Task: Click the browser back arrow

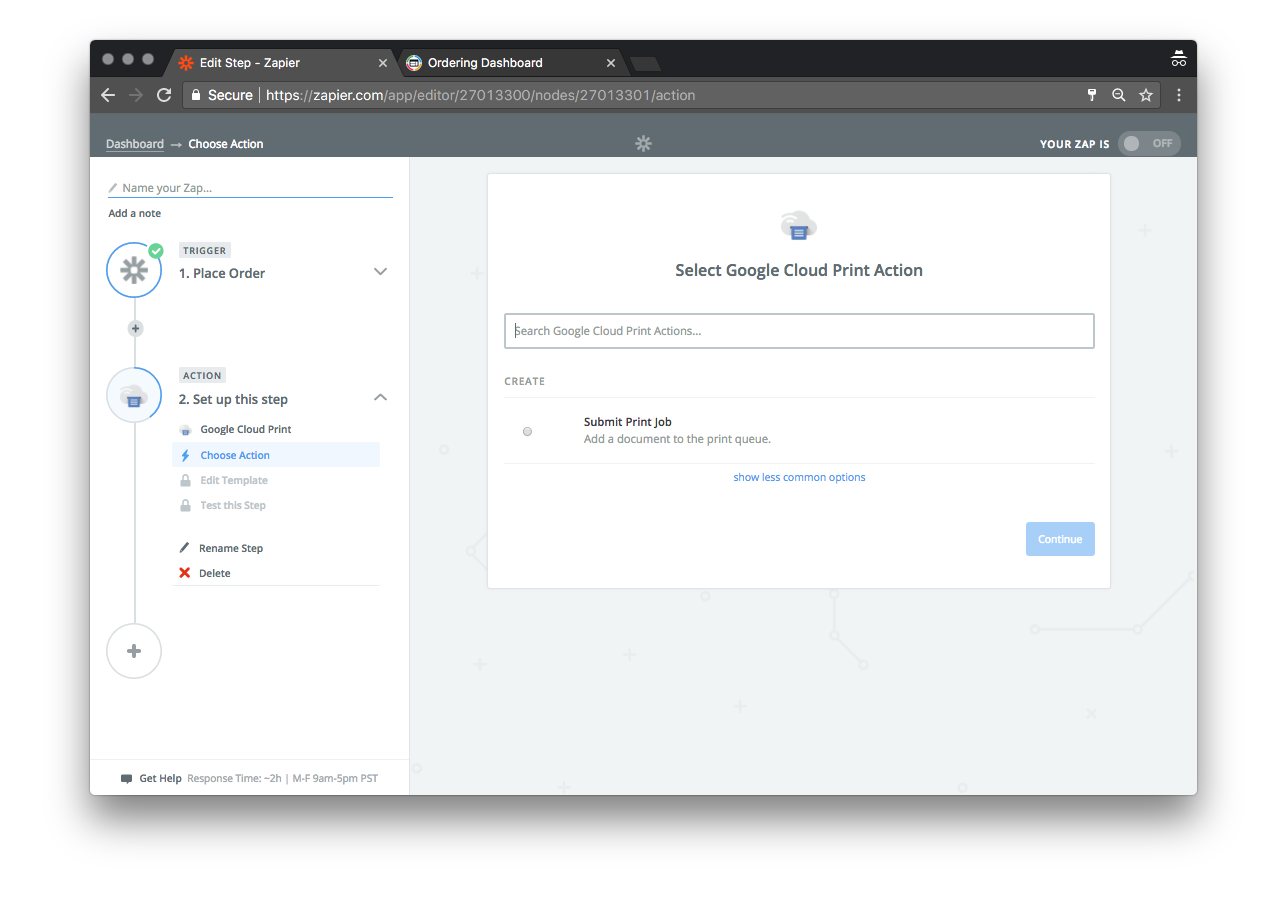Action: [108, 95]
